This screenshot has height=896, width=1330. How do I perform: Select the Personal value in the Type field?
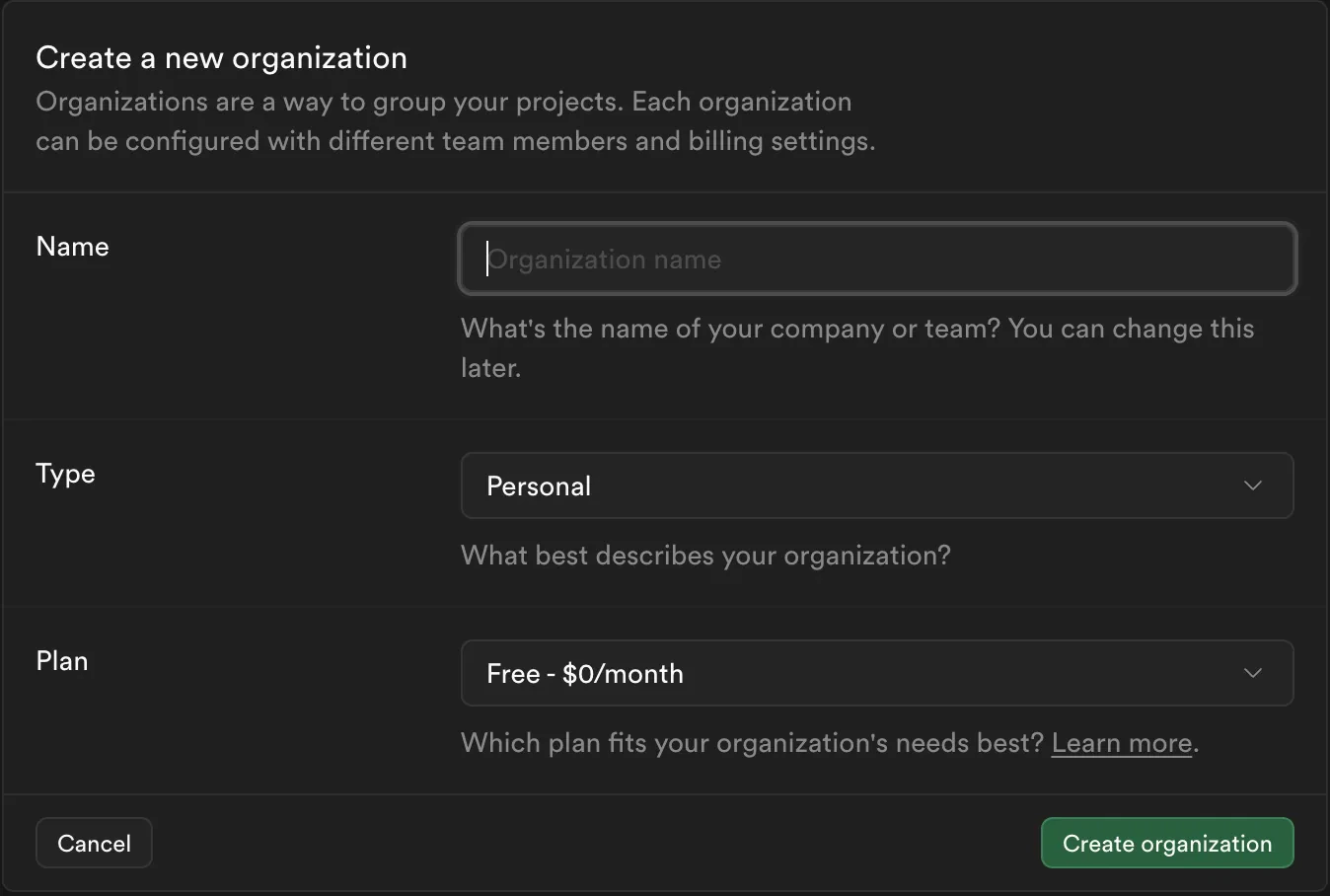[x=876, y=485]
